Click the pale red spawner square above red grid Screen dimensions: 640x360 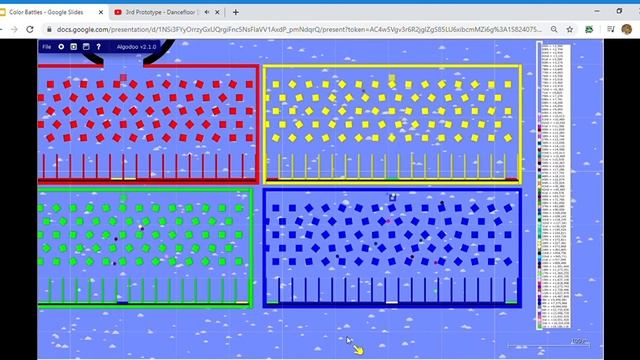(x=123, y=77)
